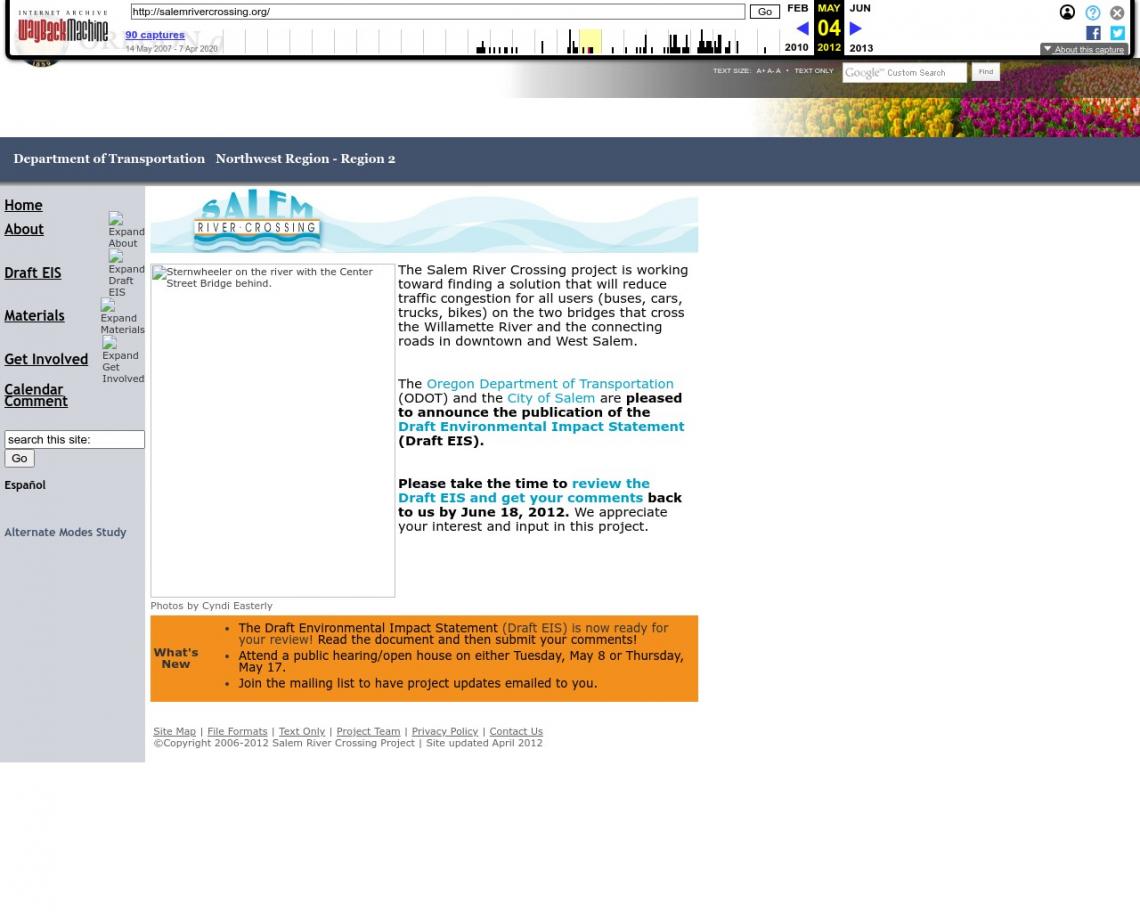Select the FEB 2010 capture month
The width and height of the screenshot is (1140, 912).
click(x=798, y=8)
